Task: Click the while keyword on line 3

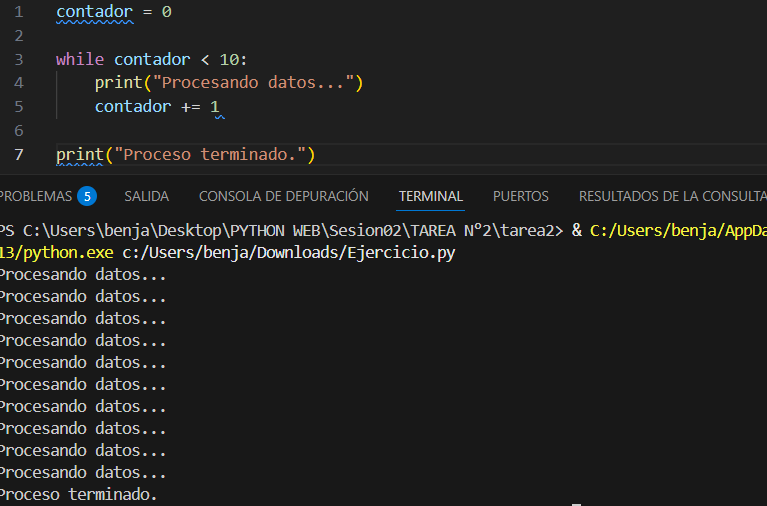Action: tap(80, 59)
